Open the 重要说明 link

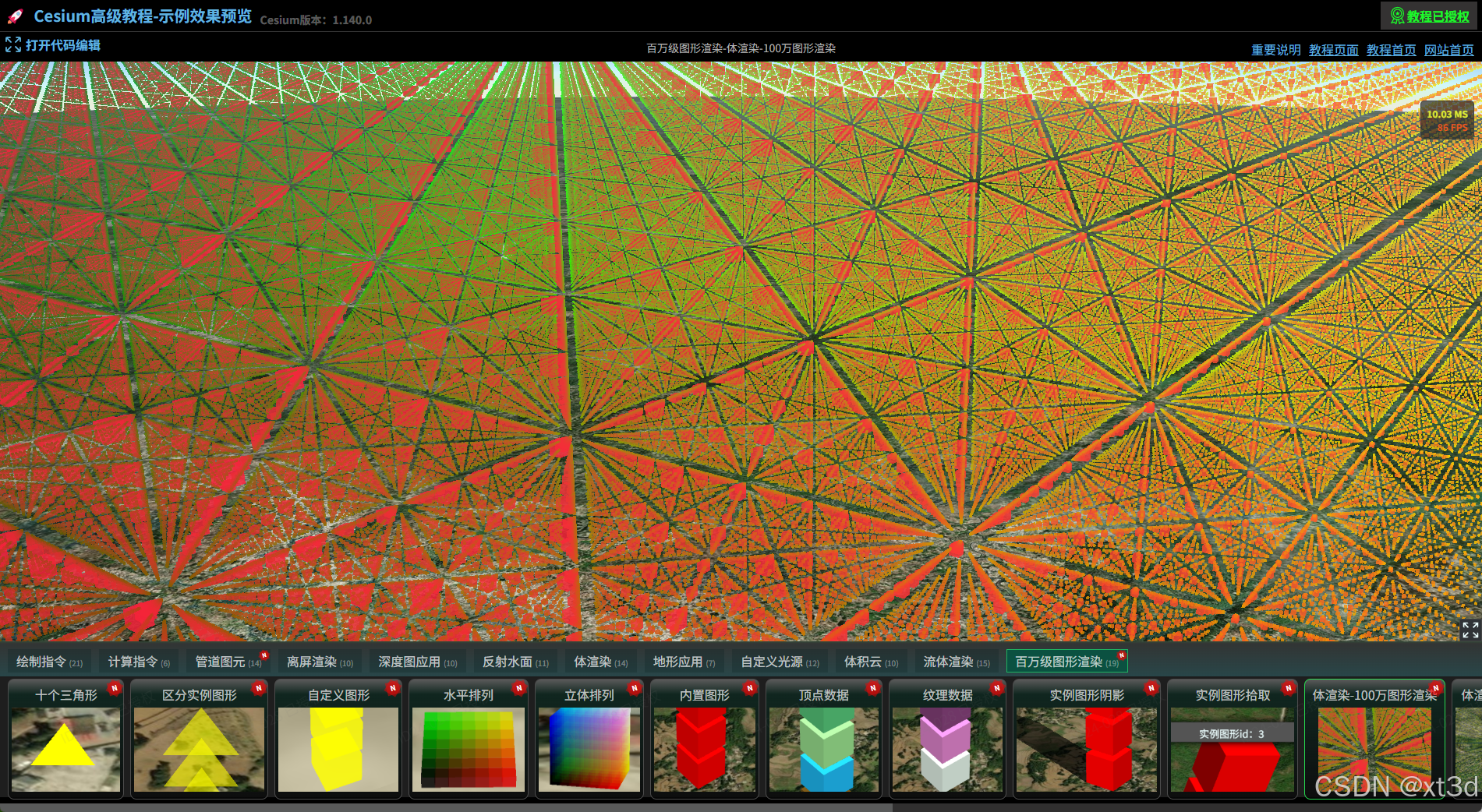[1276, 50]
